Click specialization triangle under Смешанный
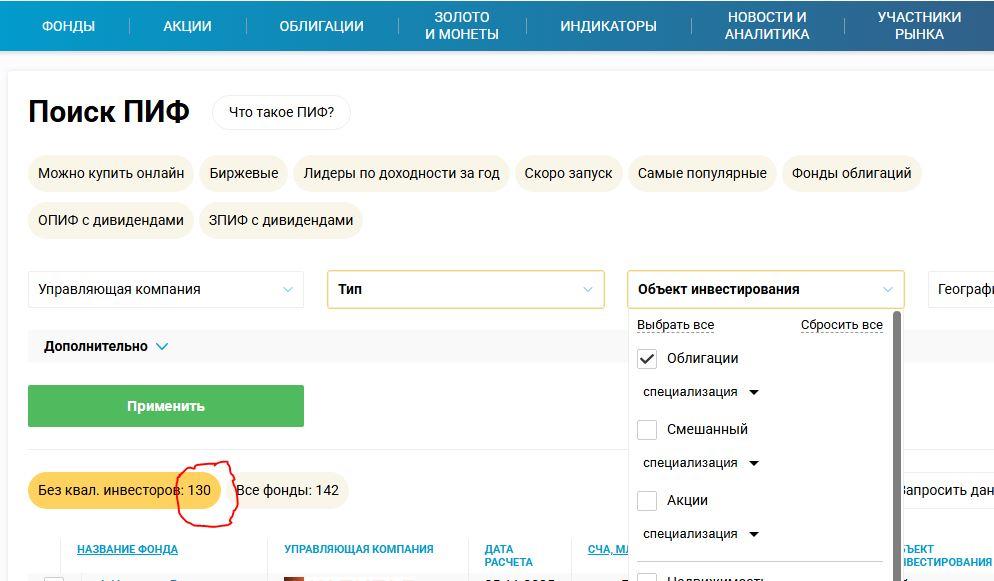The height and width of the screenshot is (581, 994). coord(754,463)
